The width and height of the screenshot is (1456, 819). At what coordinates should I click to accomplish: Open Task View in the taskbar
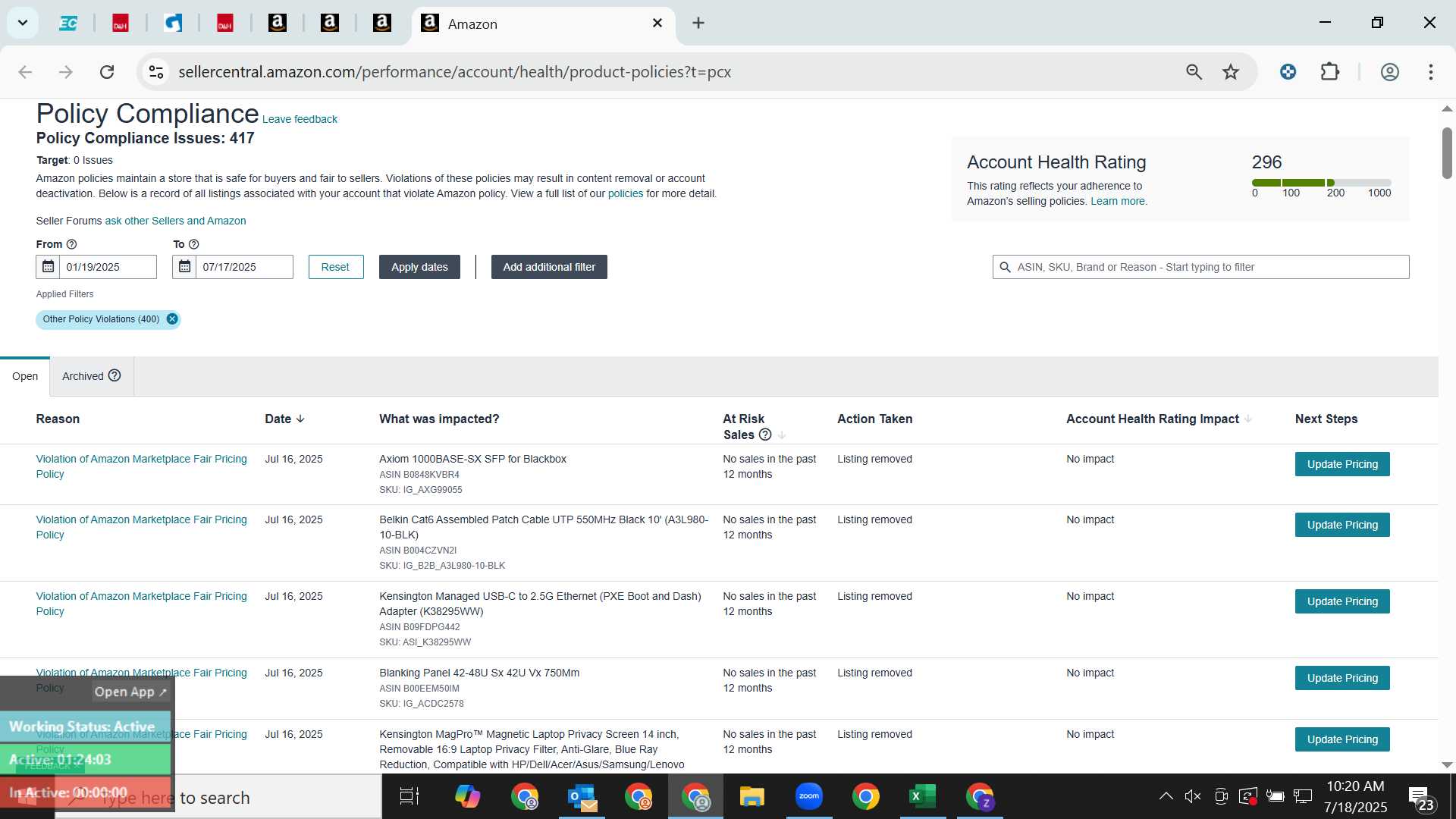pyautogui.click(x=409, y=797)
